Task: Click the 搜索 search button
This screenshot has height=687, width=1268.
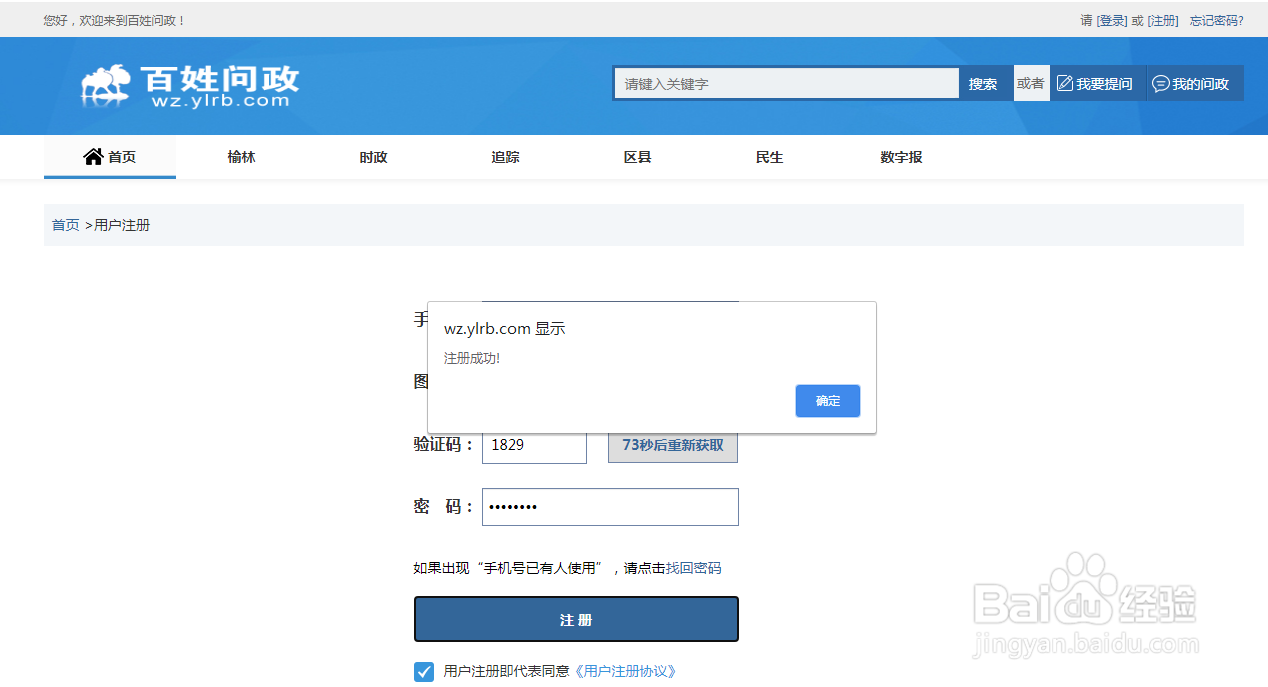Action: pyautogui.click(x=984, y=83)
